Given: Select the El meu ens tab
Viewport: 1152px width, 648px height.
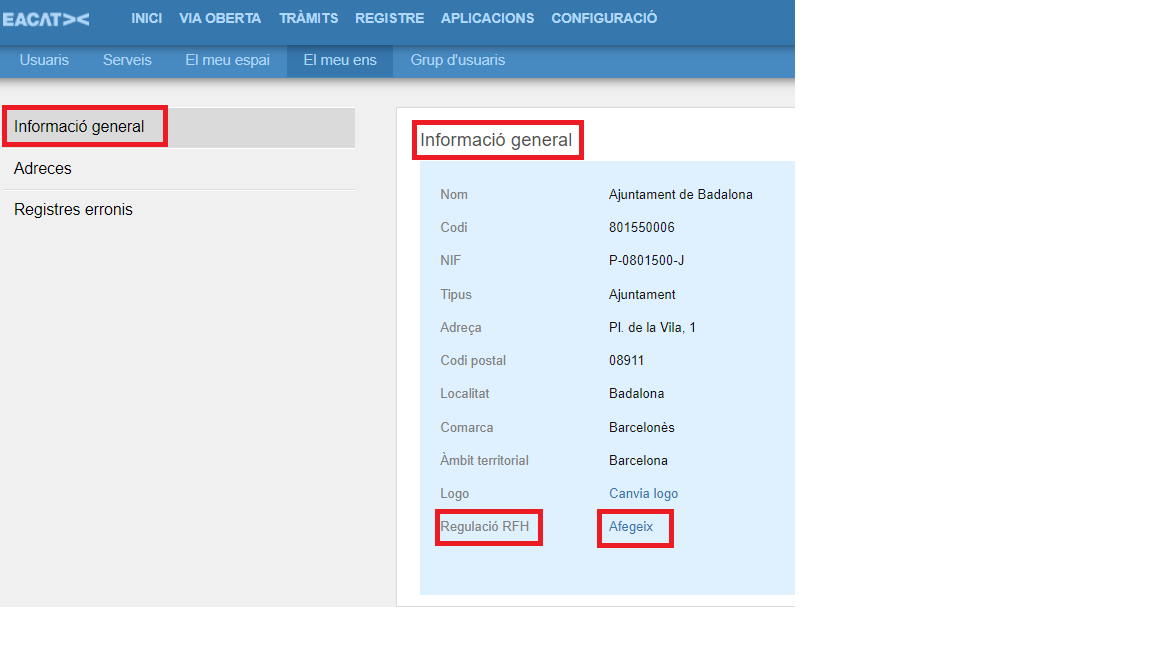Looking at the screenshot, I should [340, 60].
